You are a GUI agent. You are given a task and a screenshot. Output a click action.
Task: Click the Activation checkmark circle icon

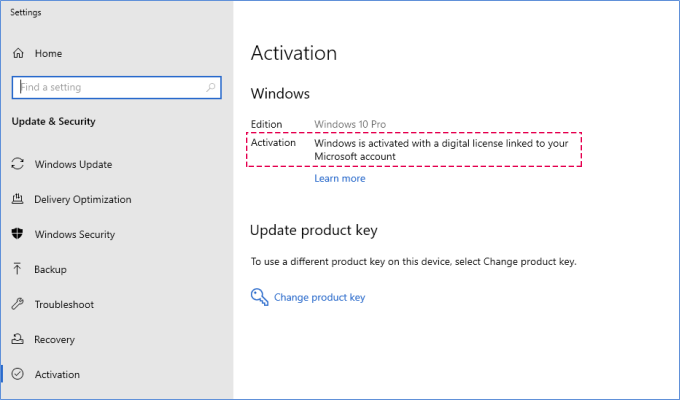(18, 374)
